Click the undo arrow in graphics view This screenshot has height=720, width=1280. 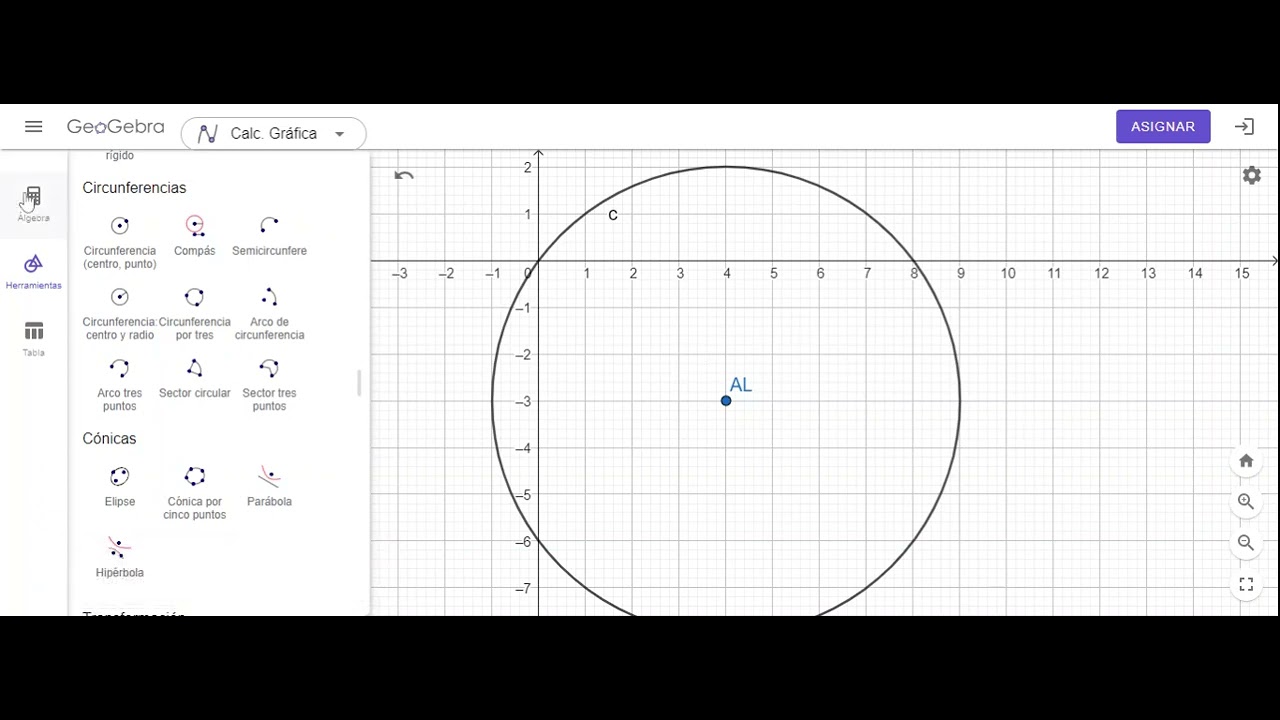tap(403, 175)
